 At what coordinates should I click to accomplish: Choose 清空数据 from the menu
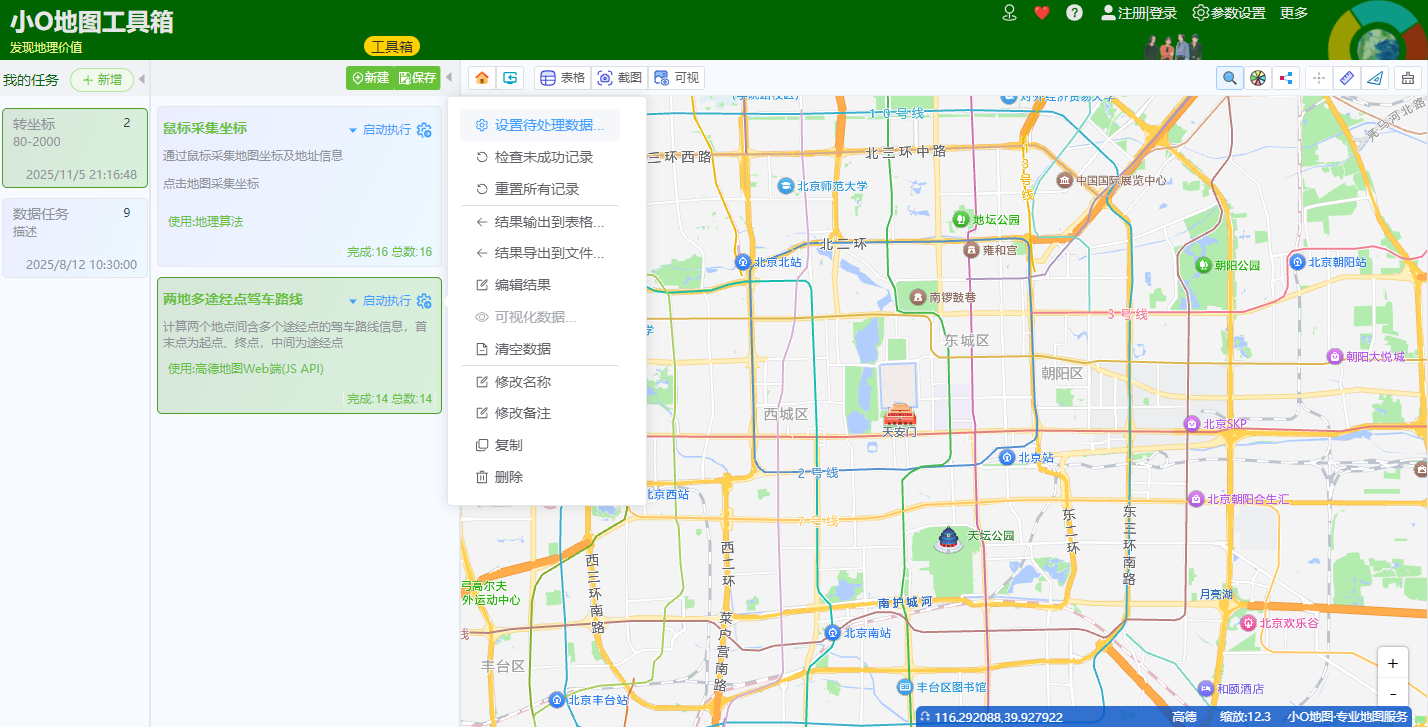[540, 349]
